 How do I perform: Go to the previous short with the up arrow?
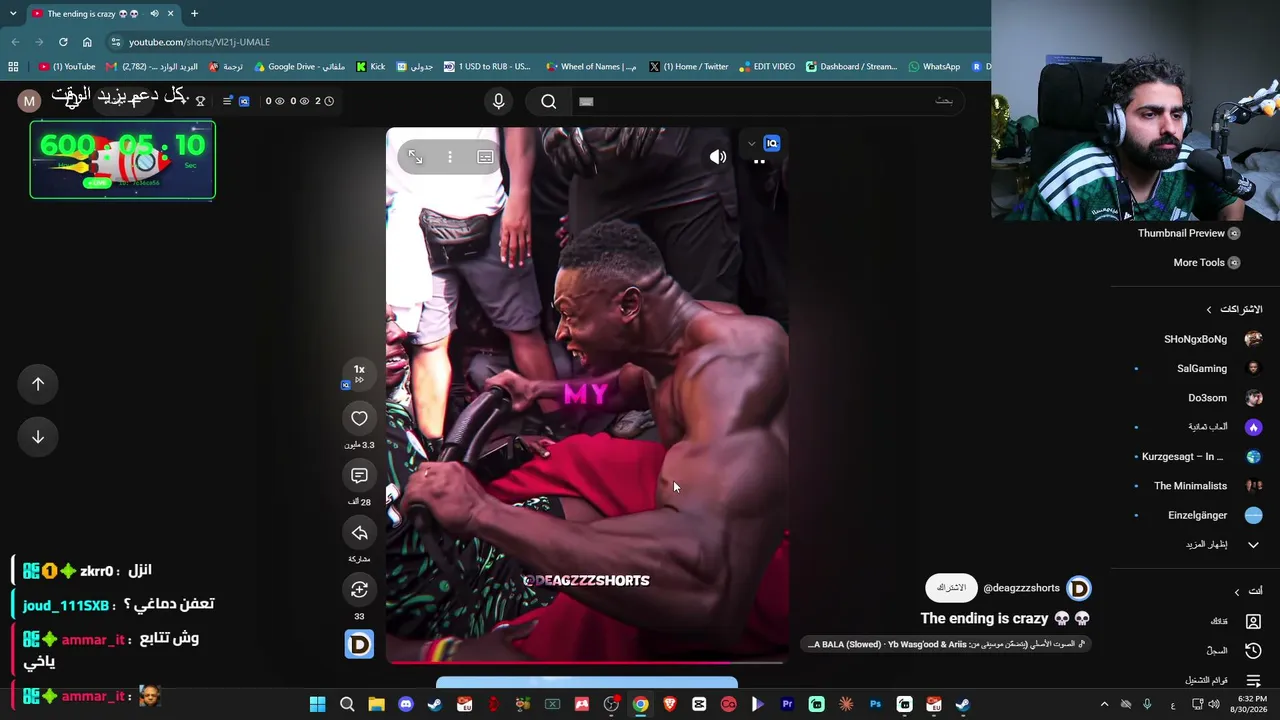(38, 384)
